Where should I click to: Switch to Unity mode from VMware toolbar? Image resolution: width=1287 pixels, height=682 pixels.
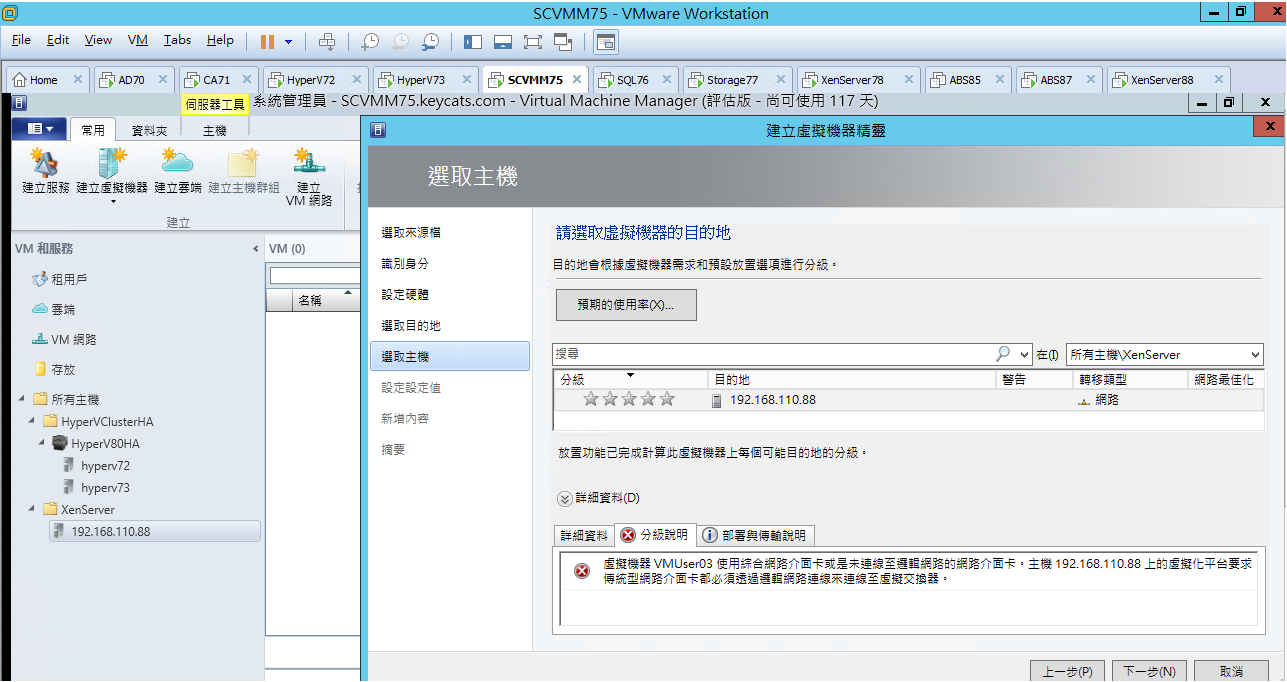point(563,41)
